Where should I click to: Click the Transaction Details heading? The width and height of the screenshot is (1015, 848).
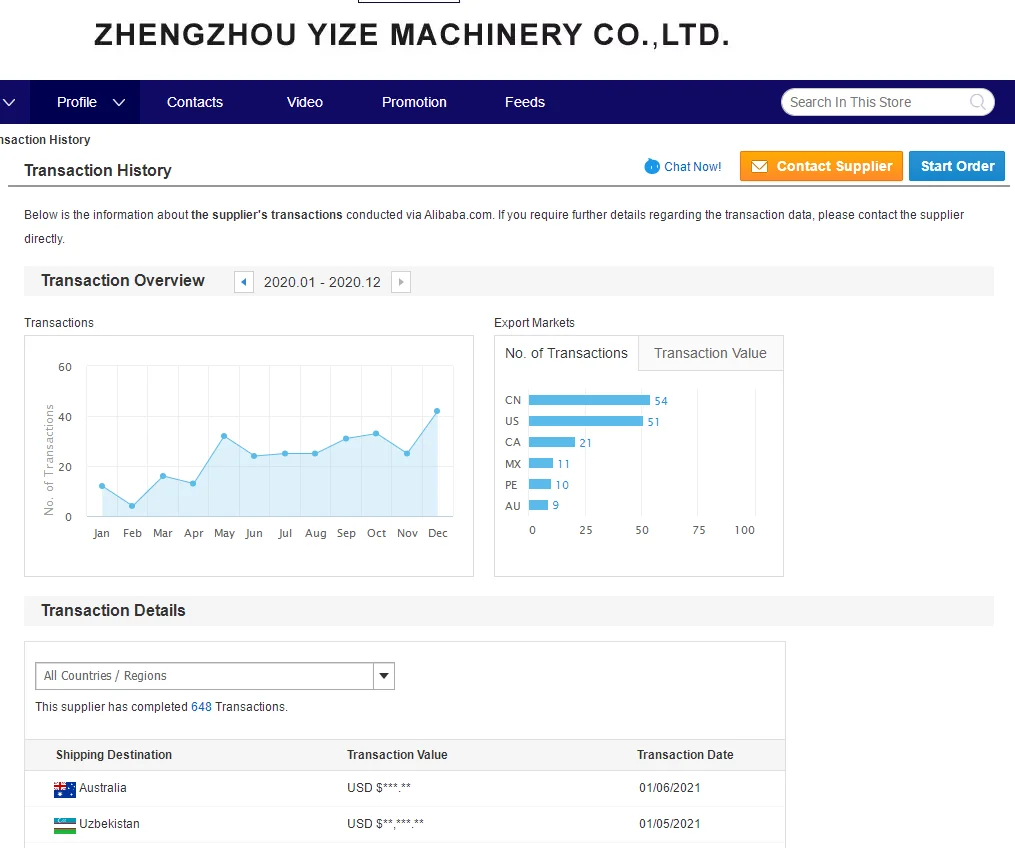[x=113, y=611]
